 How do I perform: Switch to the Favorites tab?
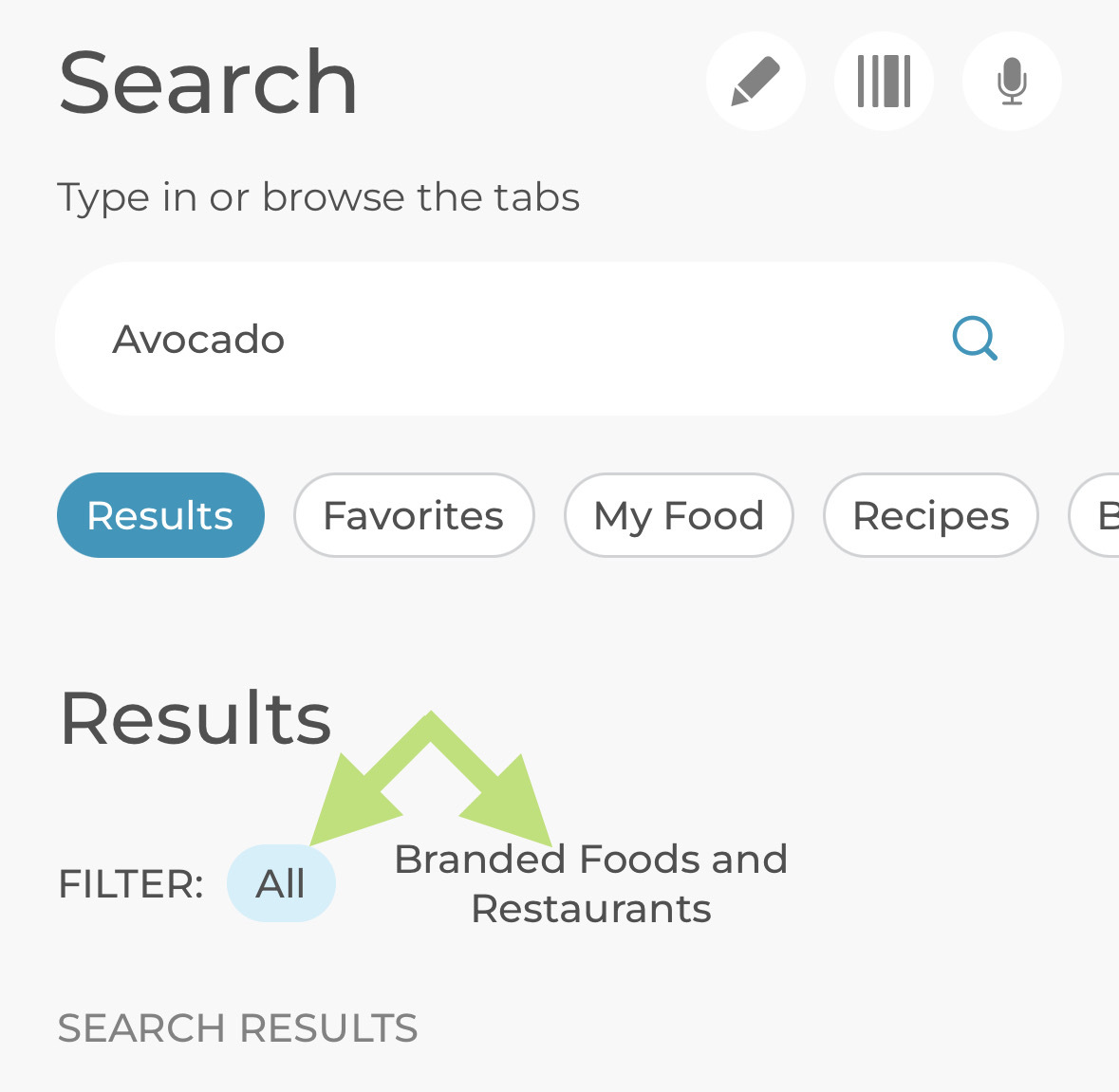(413, 515)
